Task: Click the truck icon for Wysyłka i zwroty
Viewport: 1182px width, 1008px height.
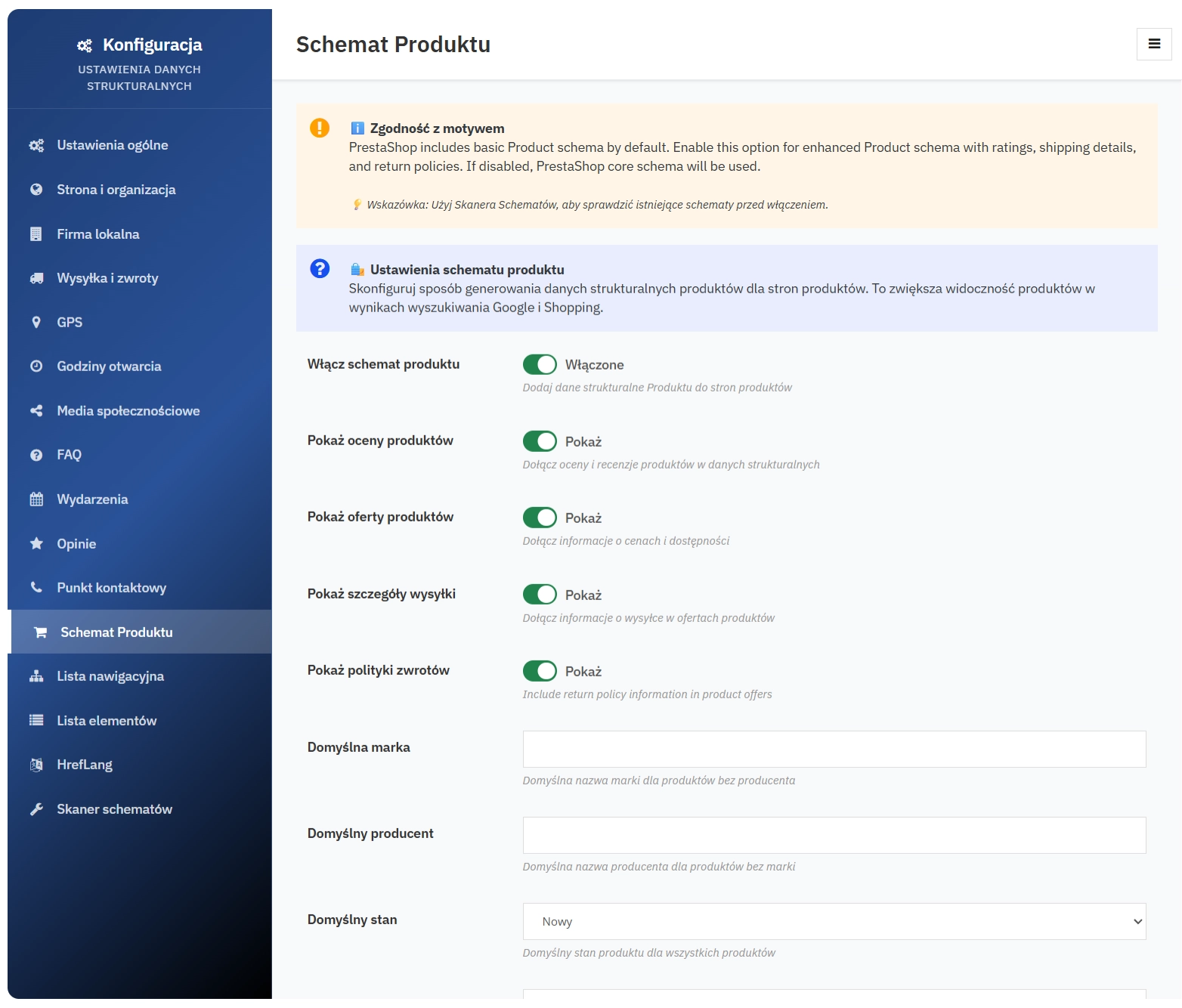Action: [x=36, y=277]
